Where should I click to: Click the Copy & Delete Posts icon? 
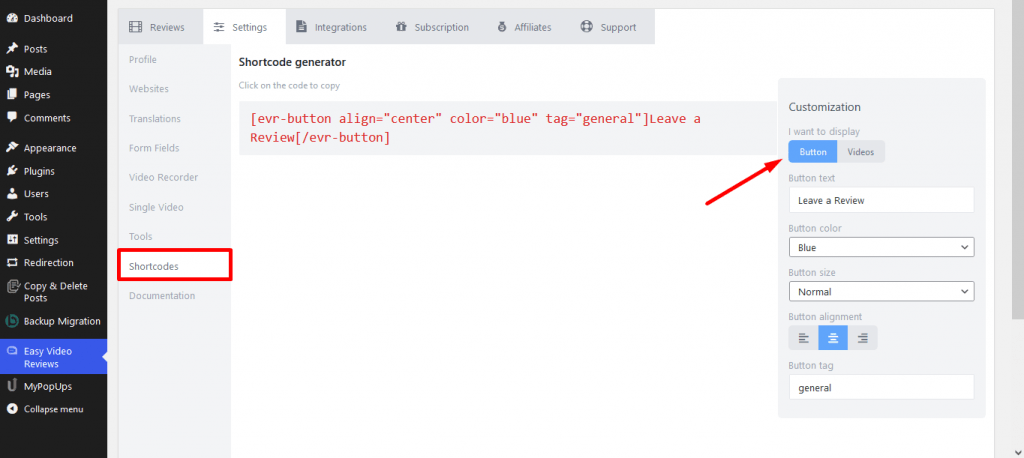pyautogui.click(x=12, y=286)
